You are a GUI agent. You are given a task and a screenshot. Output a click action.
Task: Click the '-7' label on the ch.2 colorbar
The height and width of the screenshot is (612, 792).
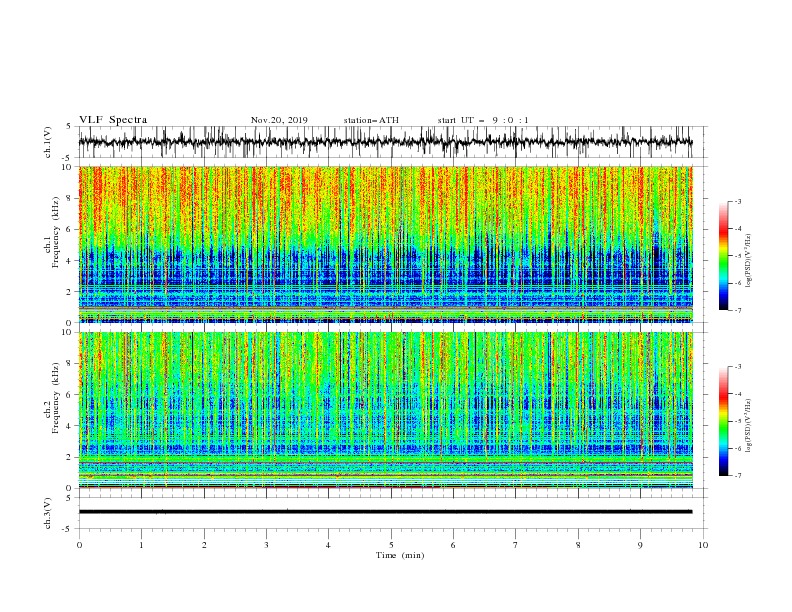click(x=737, y=475)
